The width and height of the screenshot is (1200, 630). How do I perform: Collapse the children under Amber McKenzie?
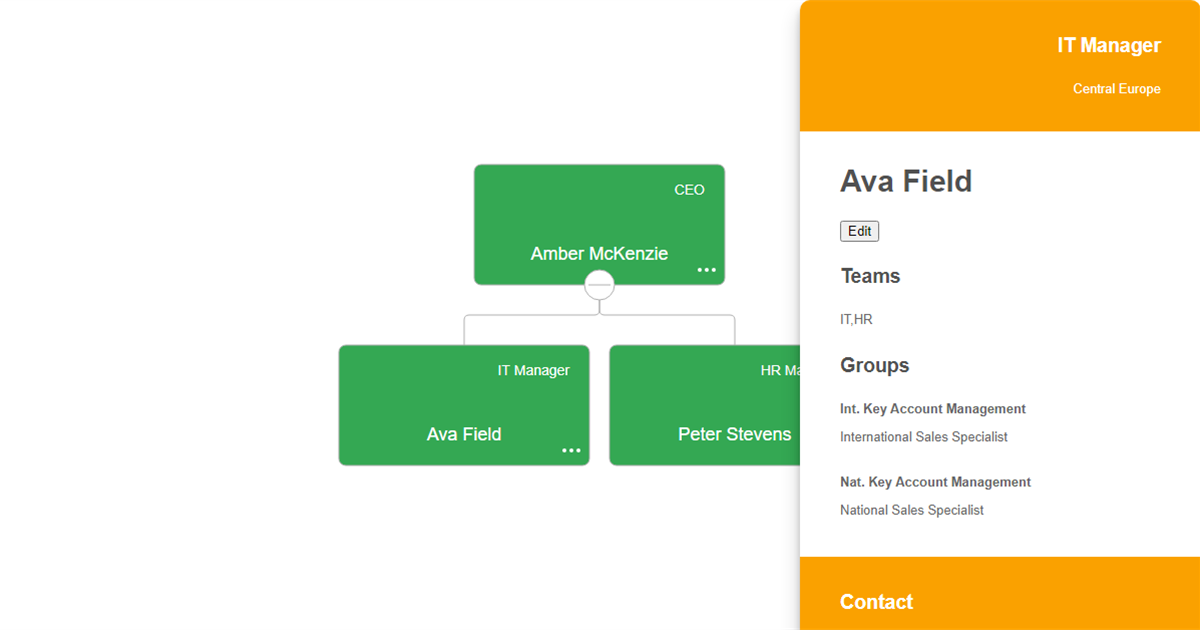pyautogui.click(x=599, y=286)
